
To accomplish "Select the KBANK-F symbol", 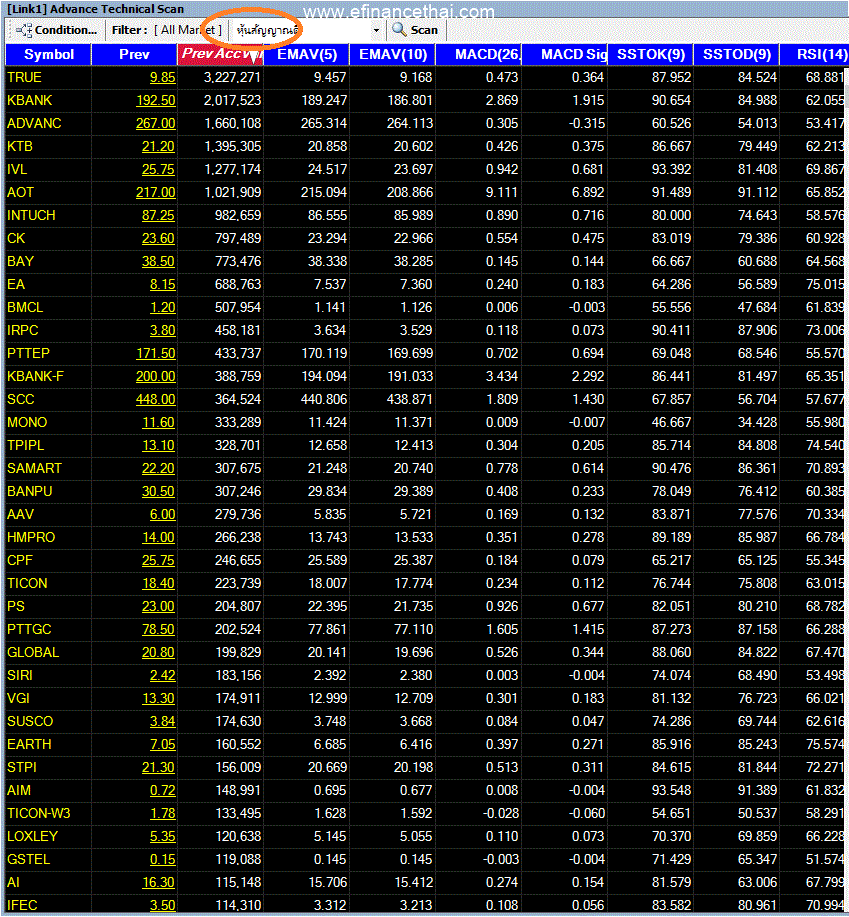I will [x=35, y=376].
